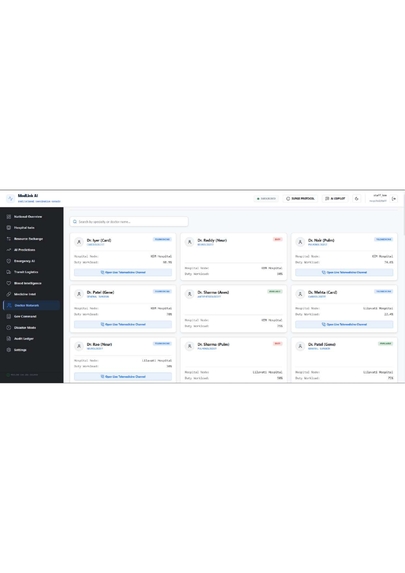This screenshot has width=405, height=573.
Task: Click the magnifier icon in the search box
Action: coord(75,221)
